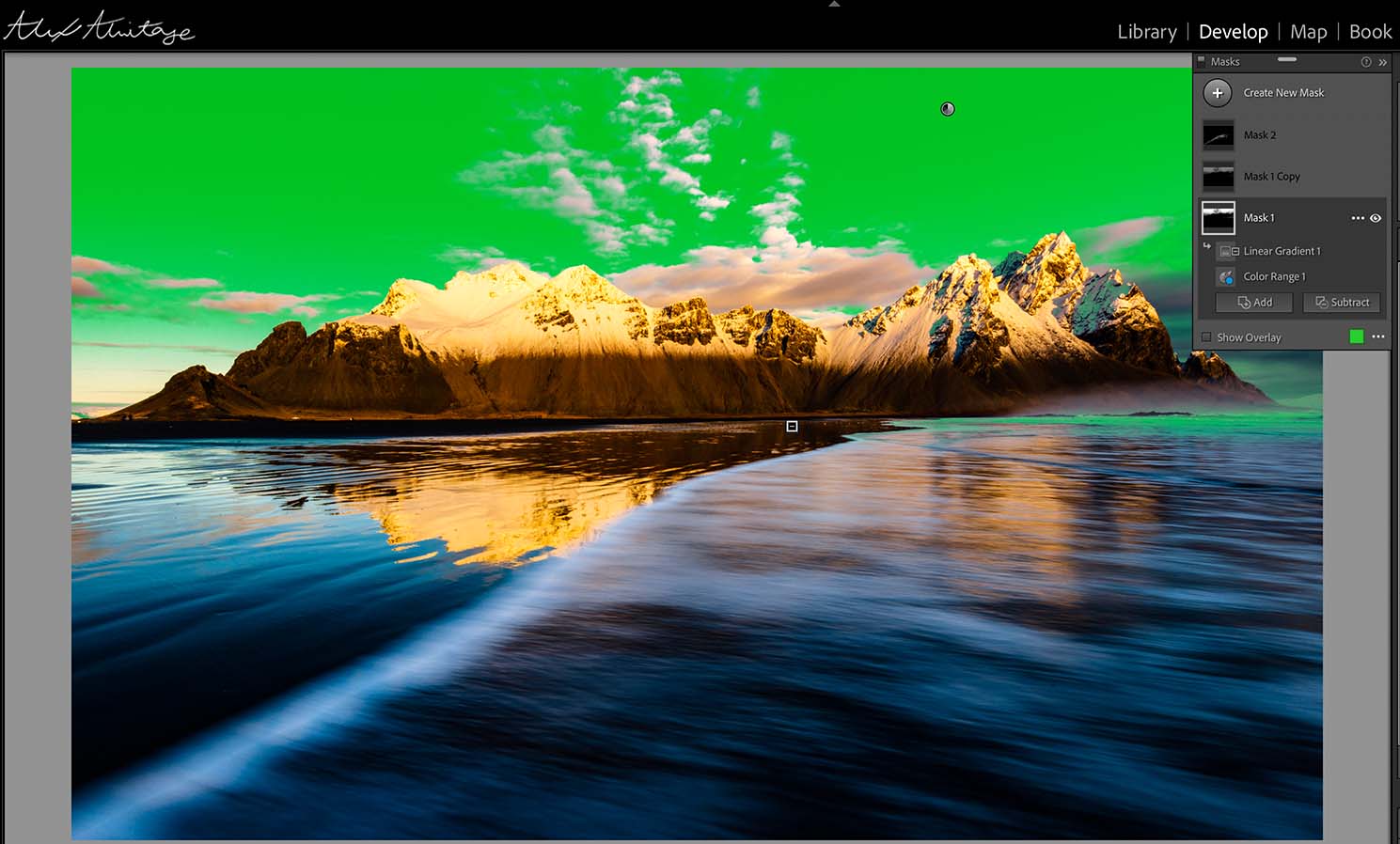Click the Subtract mask button
This screenshot has width=1400, height=844.
pyautogui.click(x=1342, y=302)
